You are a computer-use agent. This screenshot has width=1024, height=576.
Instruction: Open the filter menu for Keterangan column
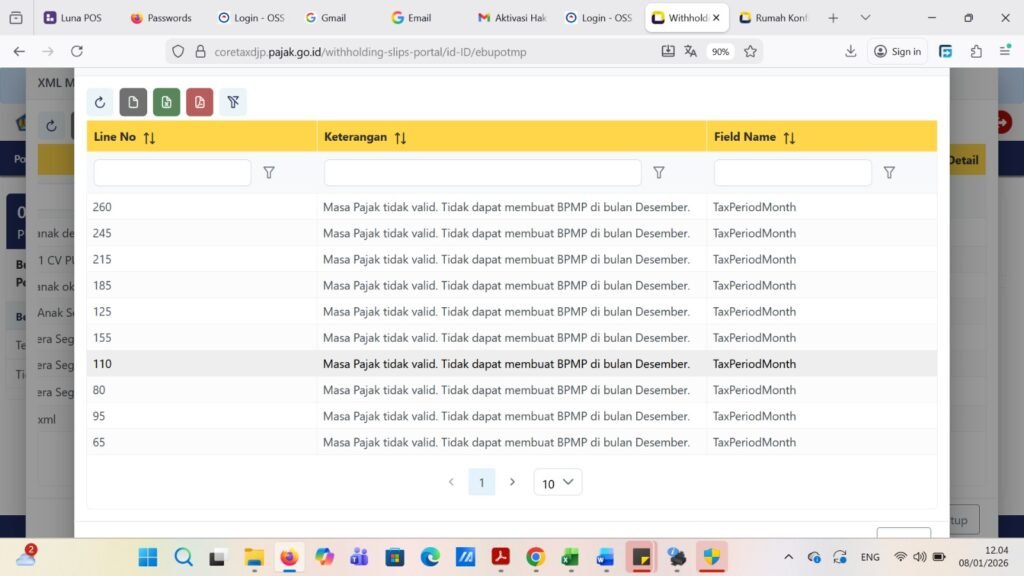coord(658,173)
